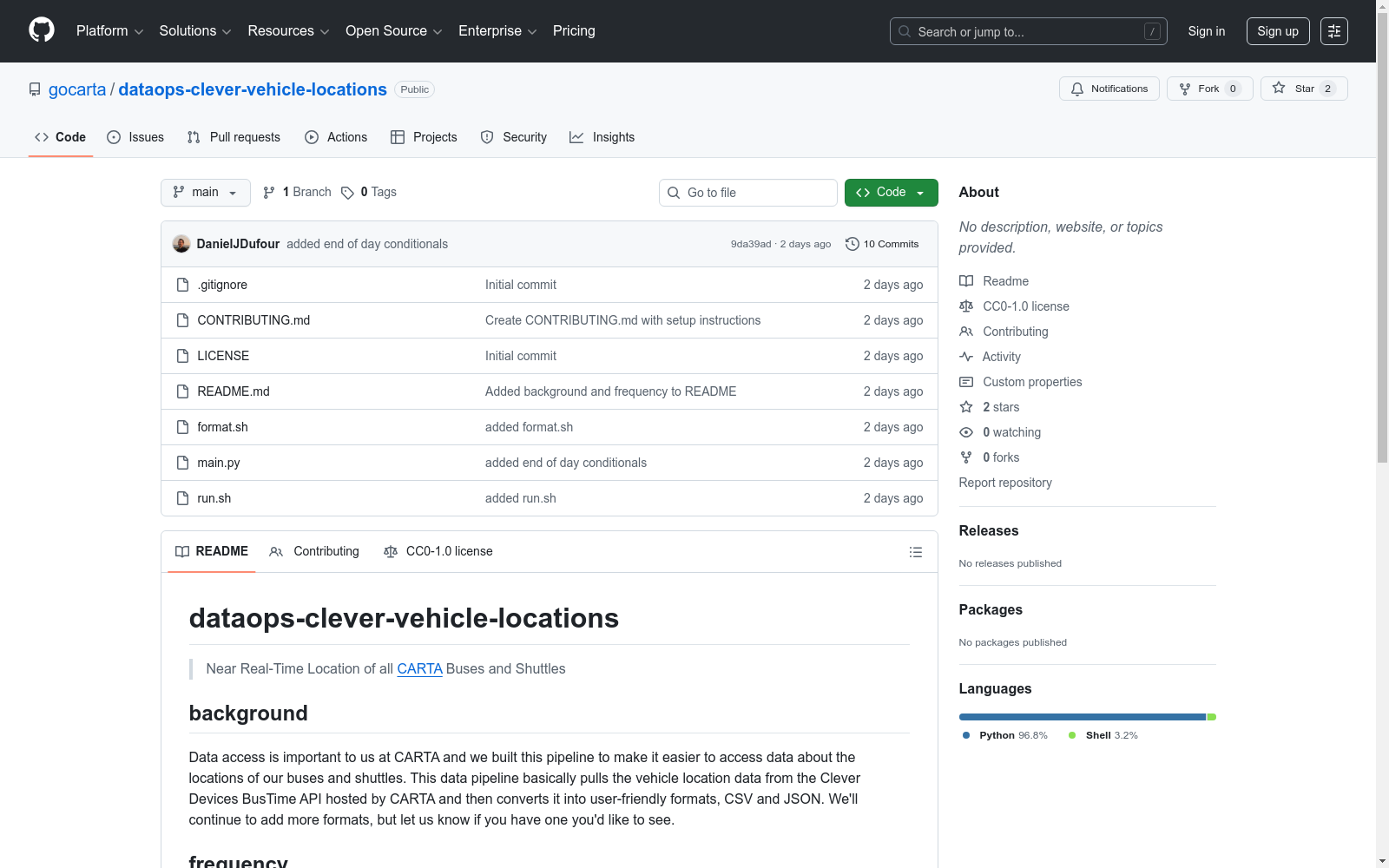Open the main branch selector dropdown
This screenshot has height=868, width=1389.
coord(206,193)
